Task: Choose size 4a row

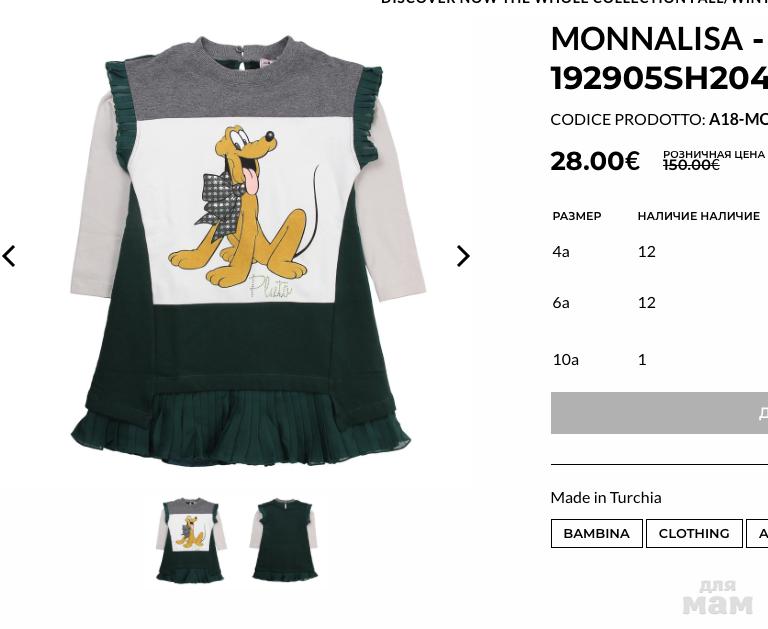Action: click(659, 252)
